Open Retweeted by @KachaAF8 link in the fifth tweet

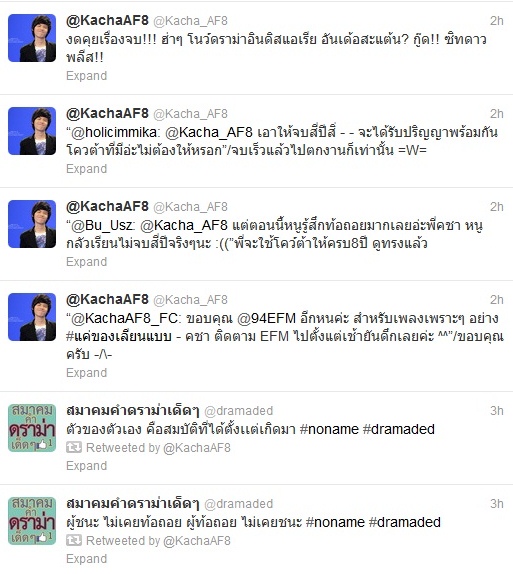(158, 448)
